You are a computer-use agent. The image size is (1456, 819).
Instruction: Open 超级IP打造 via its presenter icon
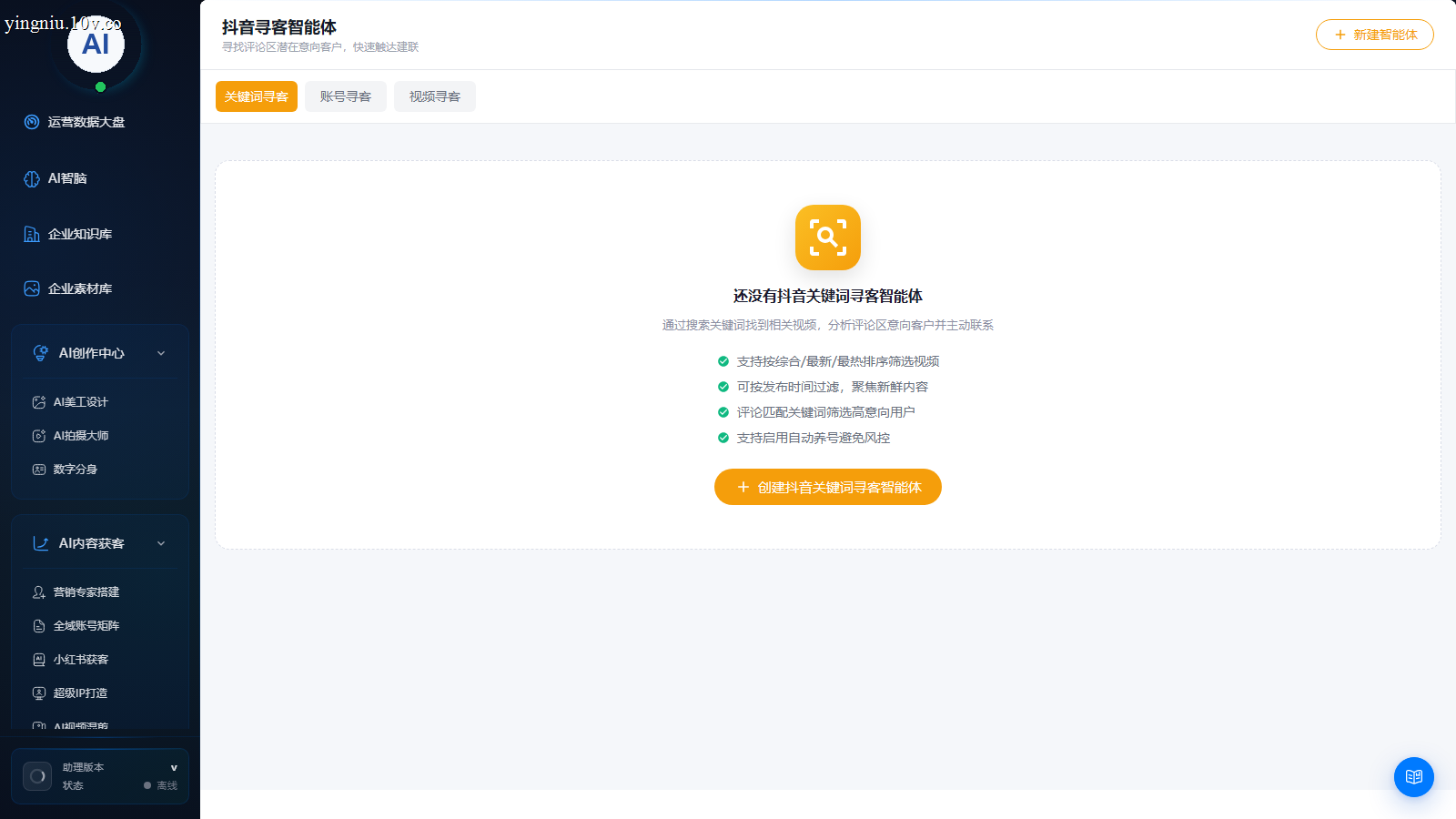[x=39, y=693]
